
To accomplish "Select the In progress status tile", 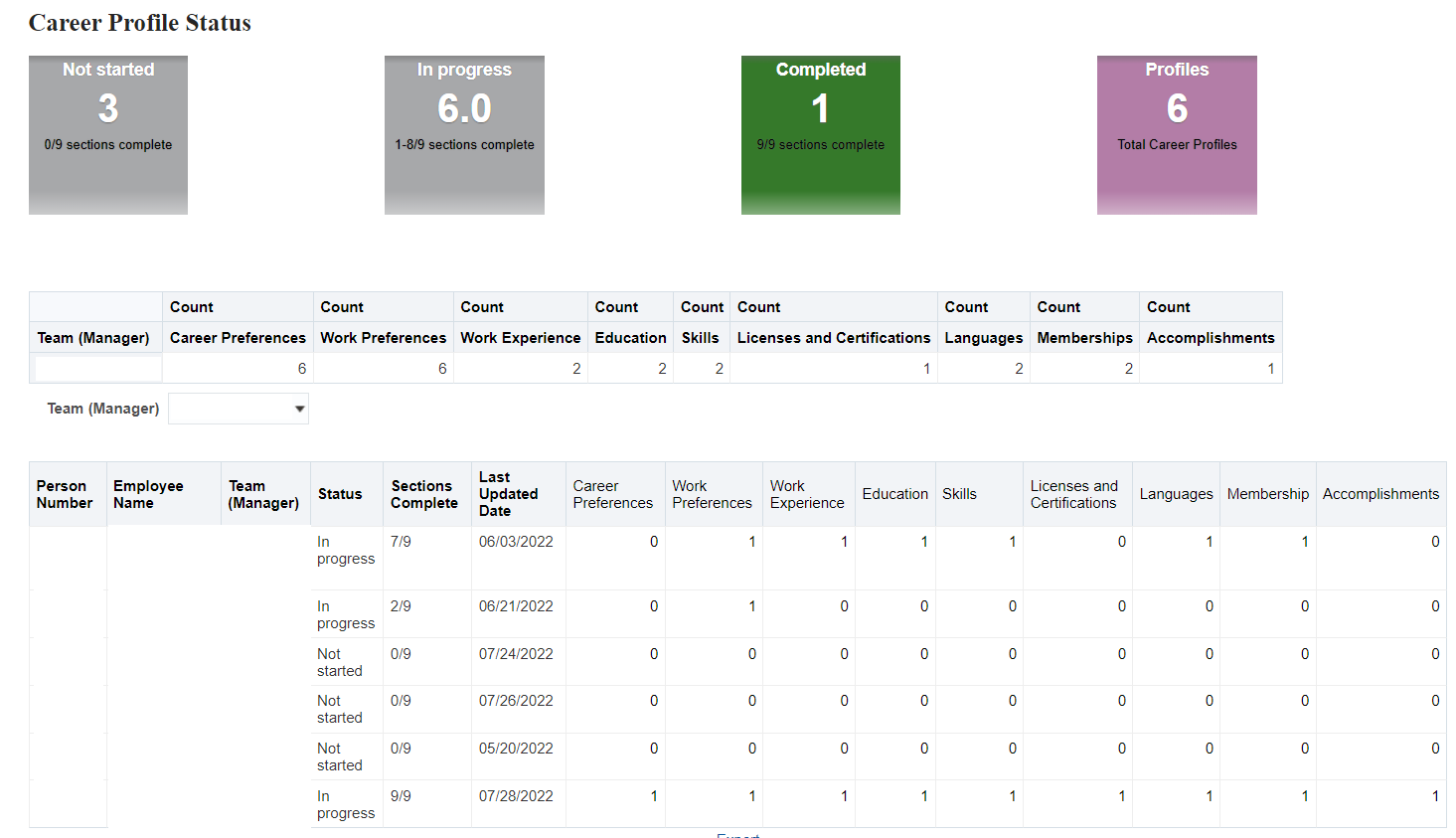I will pos(464,134).
